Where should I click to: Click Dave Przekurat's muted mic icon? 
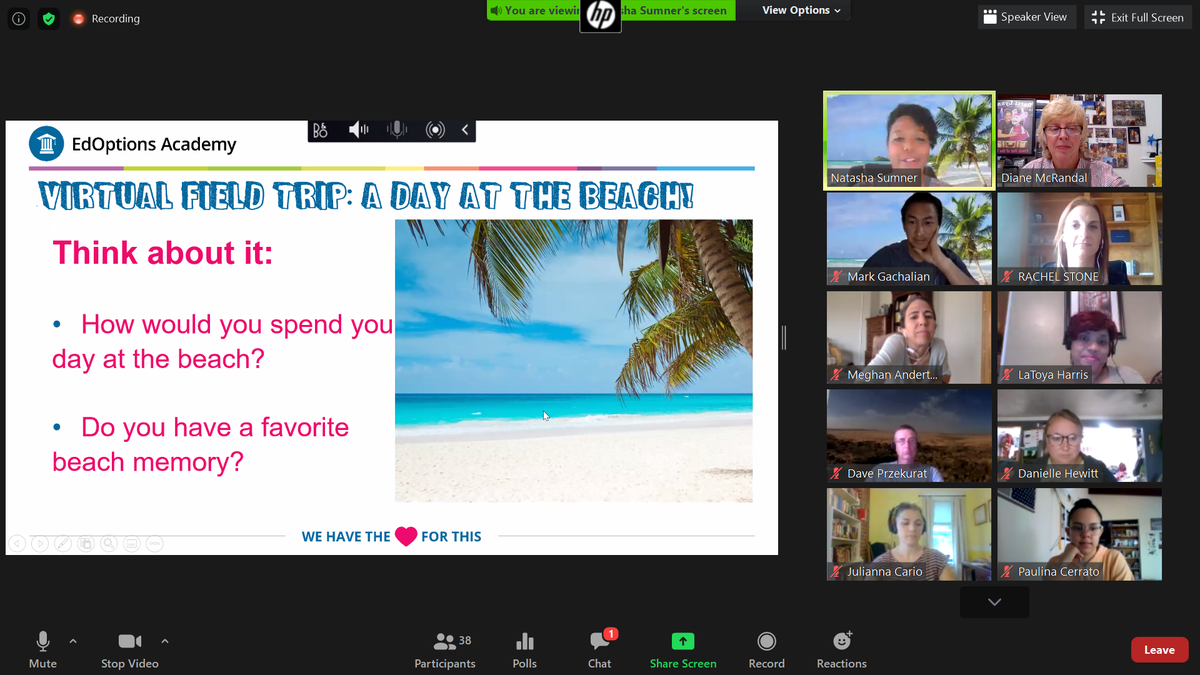point(837,474)
